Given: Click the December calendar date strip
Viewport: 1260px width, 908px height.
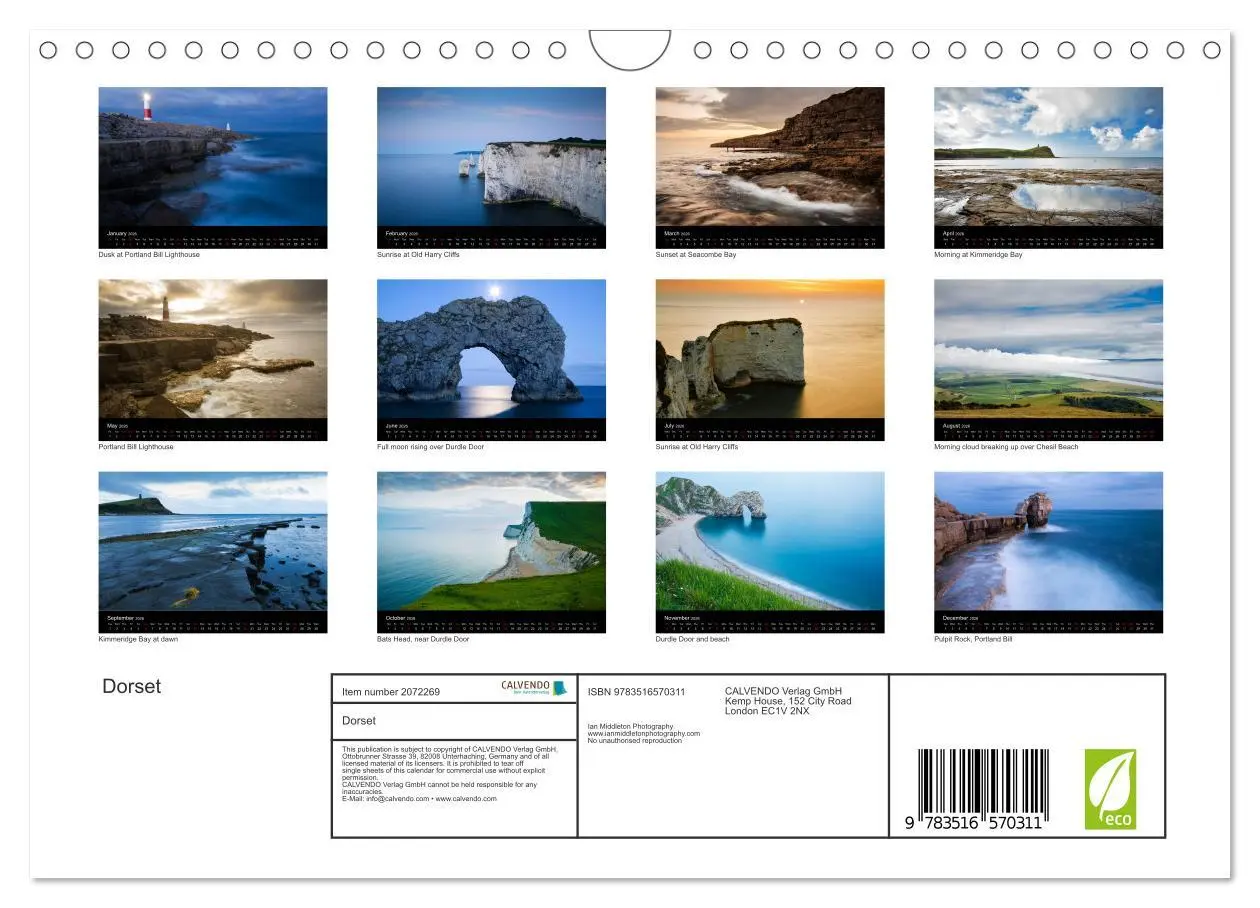Looking at the screenshot, I should coord(1048,622).
